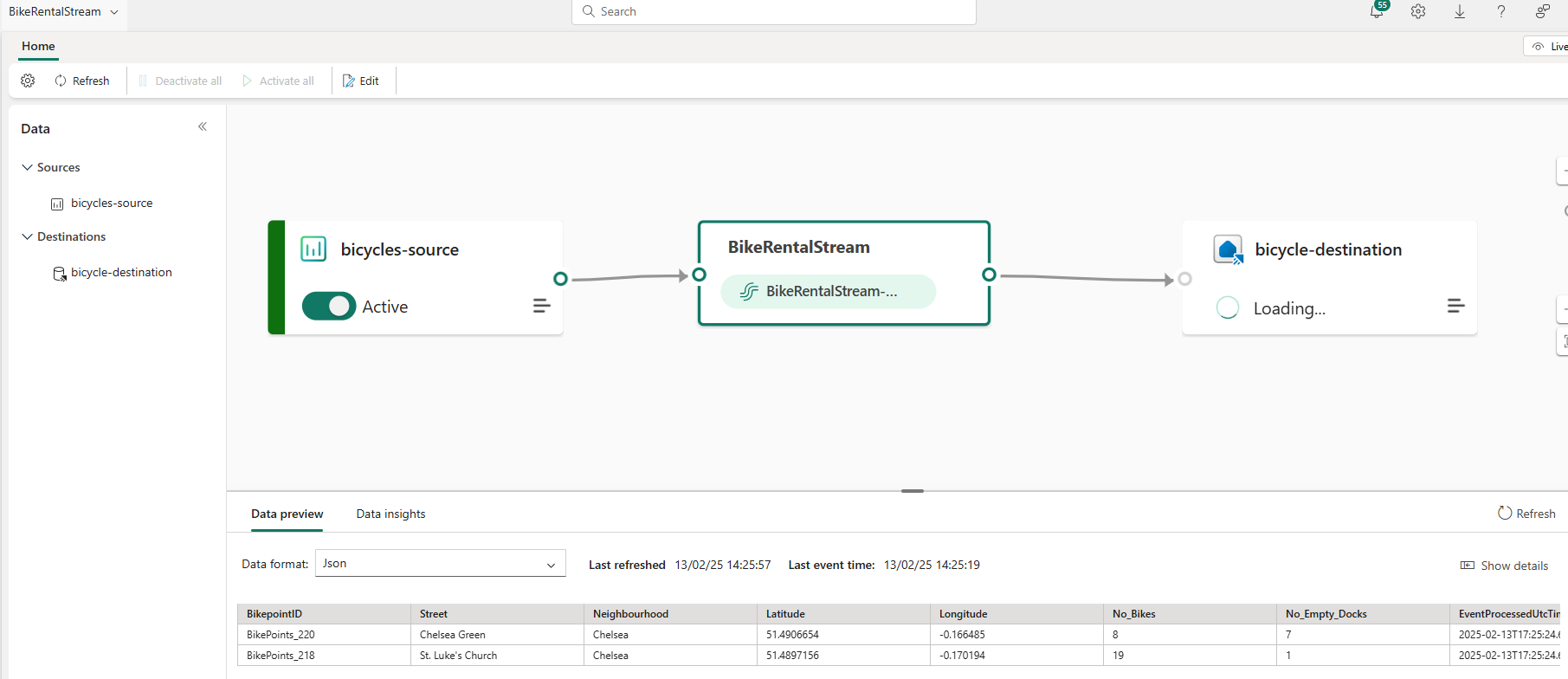1568x679 pixels.
Task: Switch to the Data insights tab
Action: 390,514
